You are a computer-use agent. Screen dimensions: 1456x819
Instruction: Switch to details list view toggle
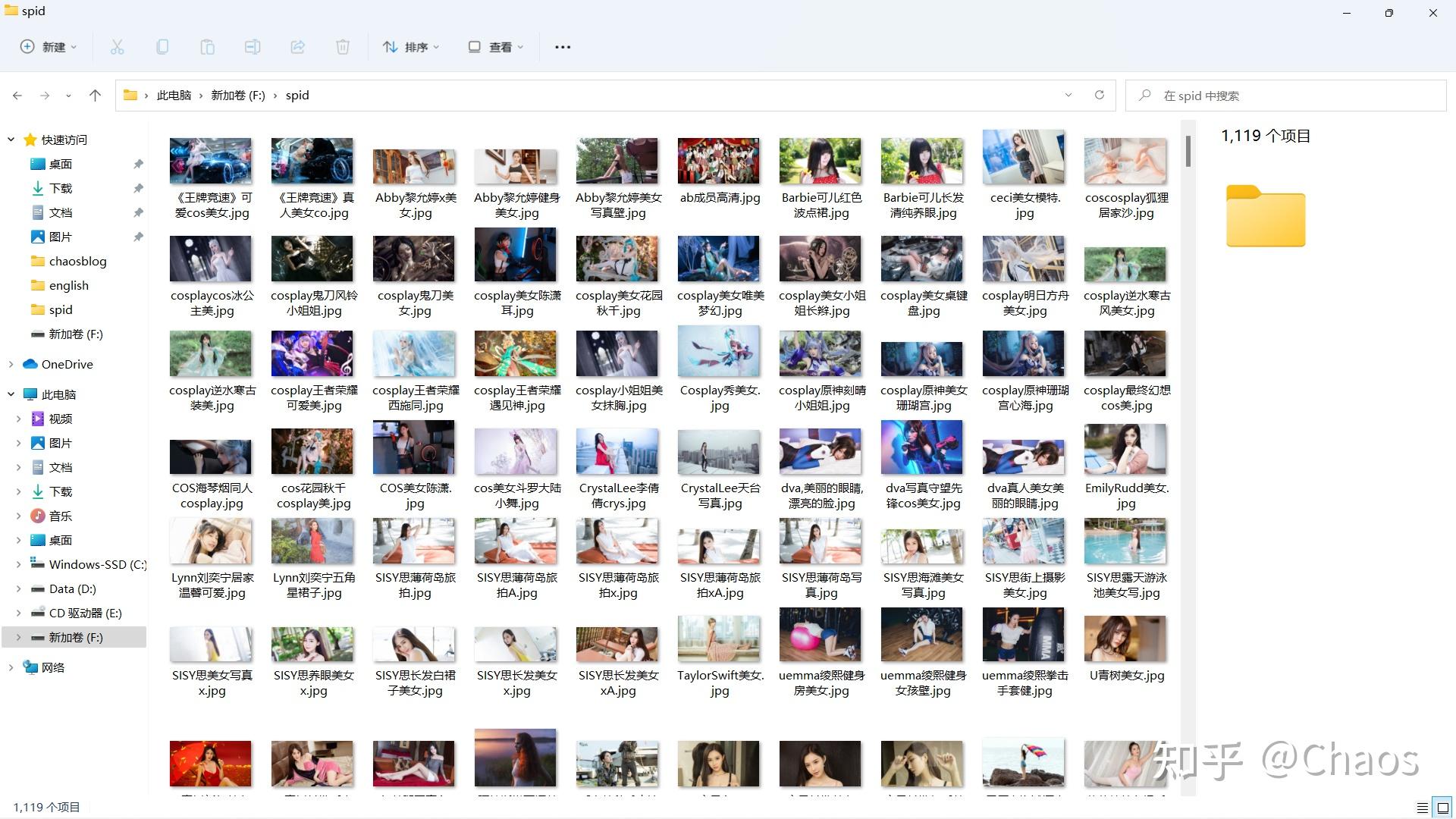point(1422,808)
